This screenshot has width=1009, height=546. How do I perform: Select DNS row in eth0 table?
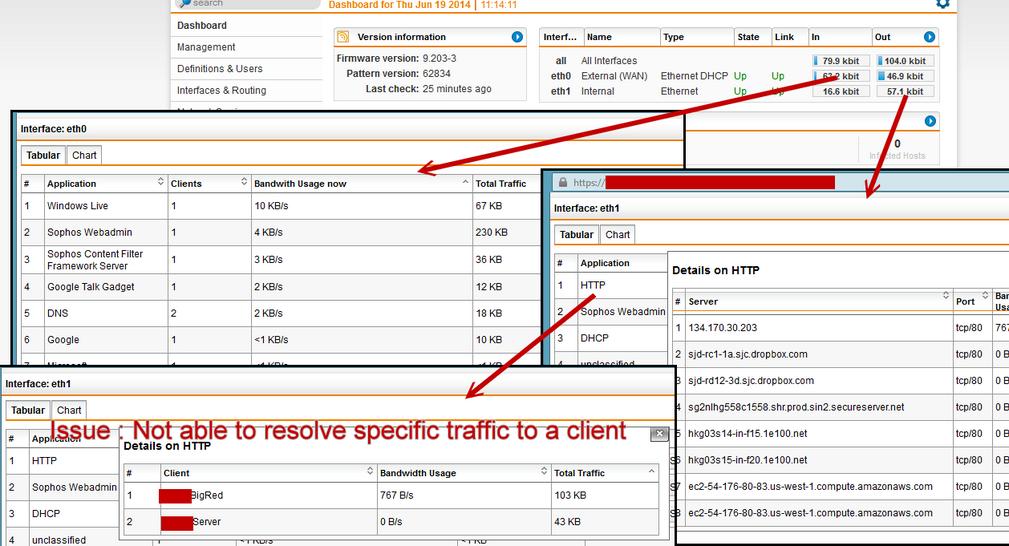pos(281,313)
